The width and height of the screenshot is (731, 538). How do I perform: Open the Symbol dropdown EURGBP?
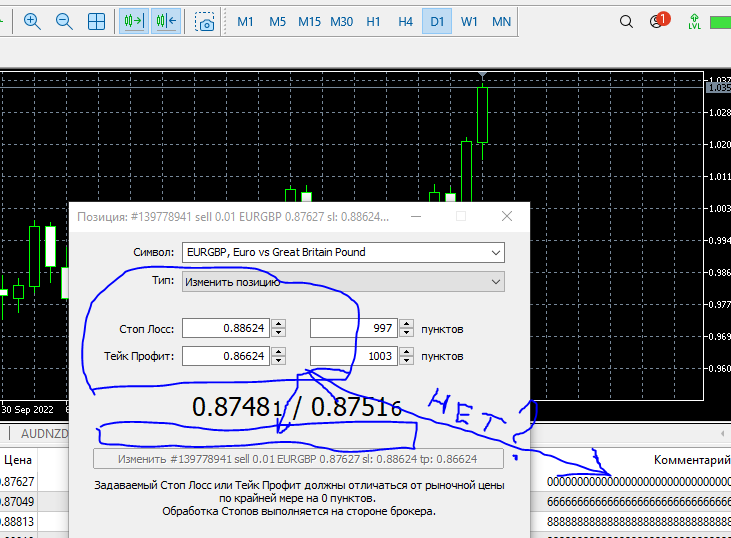coord(343,252)
